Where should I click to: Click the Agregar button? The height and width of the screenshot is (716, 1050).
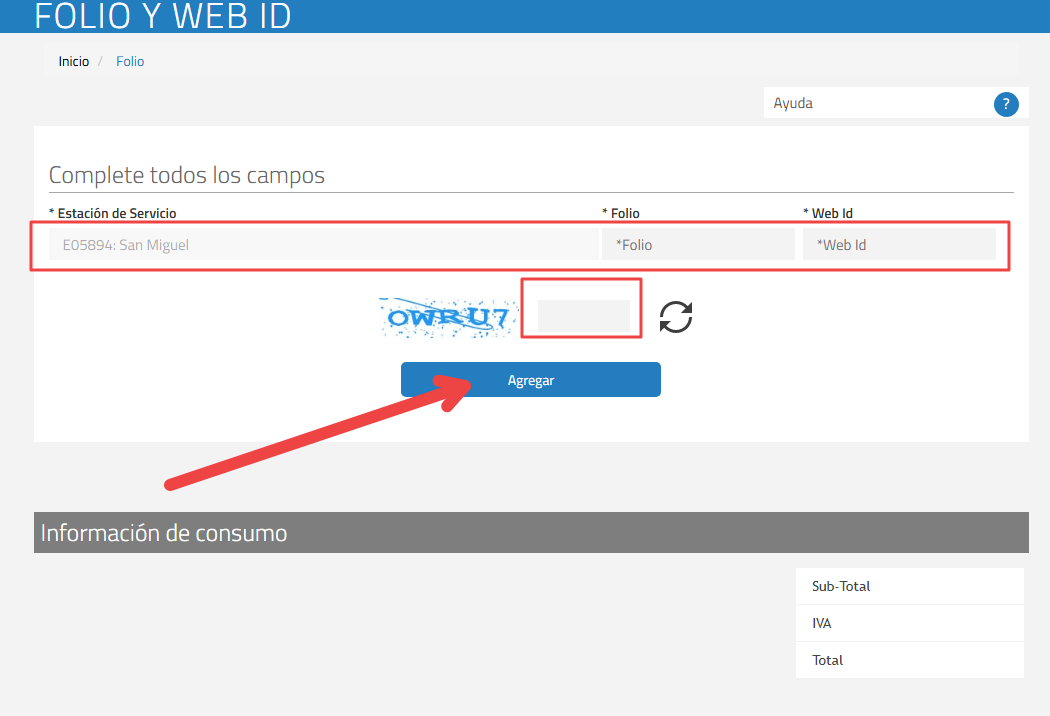click(x=530, y=380)
